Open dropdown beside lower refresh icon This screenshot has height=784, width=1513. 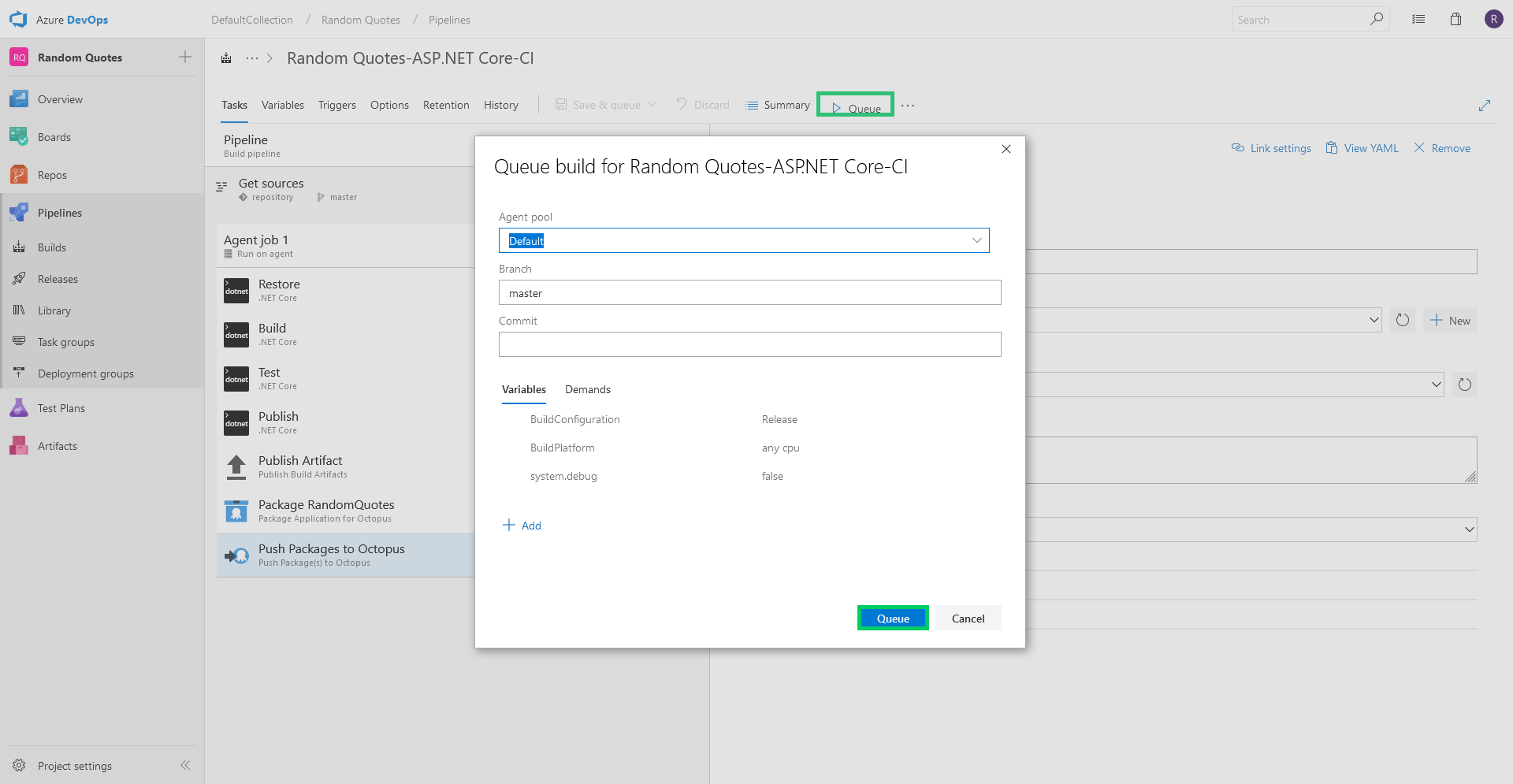1436,385
